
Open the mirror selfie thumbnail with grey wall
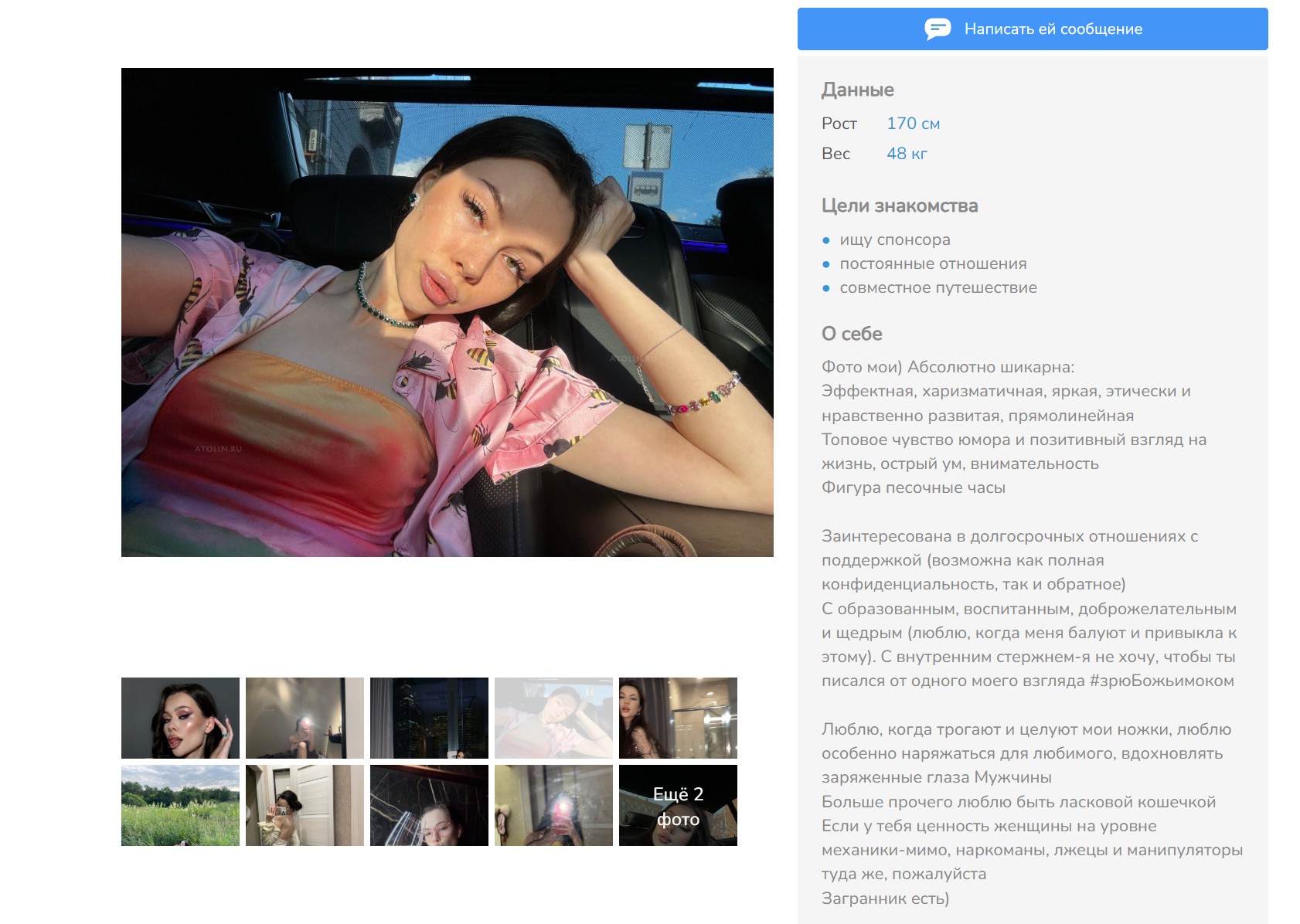tap(305, 718)
